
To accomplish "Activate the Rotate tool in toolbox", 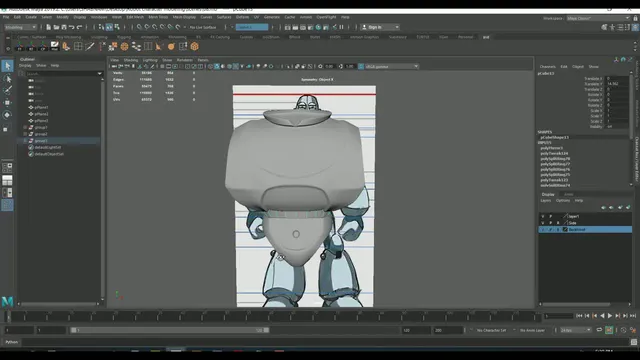I will pos(7,115).
